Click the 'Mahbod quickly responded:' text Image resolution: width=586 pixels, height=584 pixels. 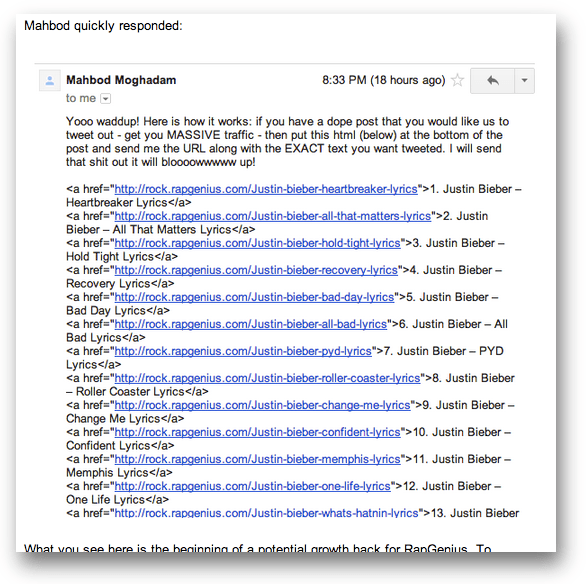tap(103, 26)
